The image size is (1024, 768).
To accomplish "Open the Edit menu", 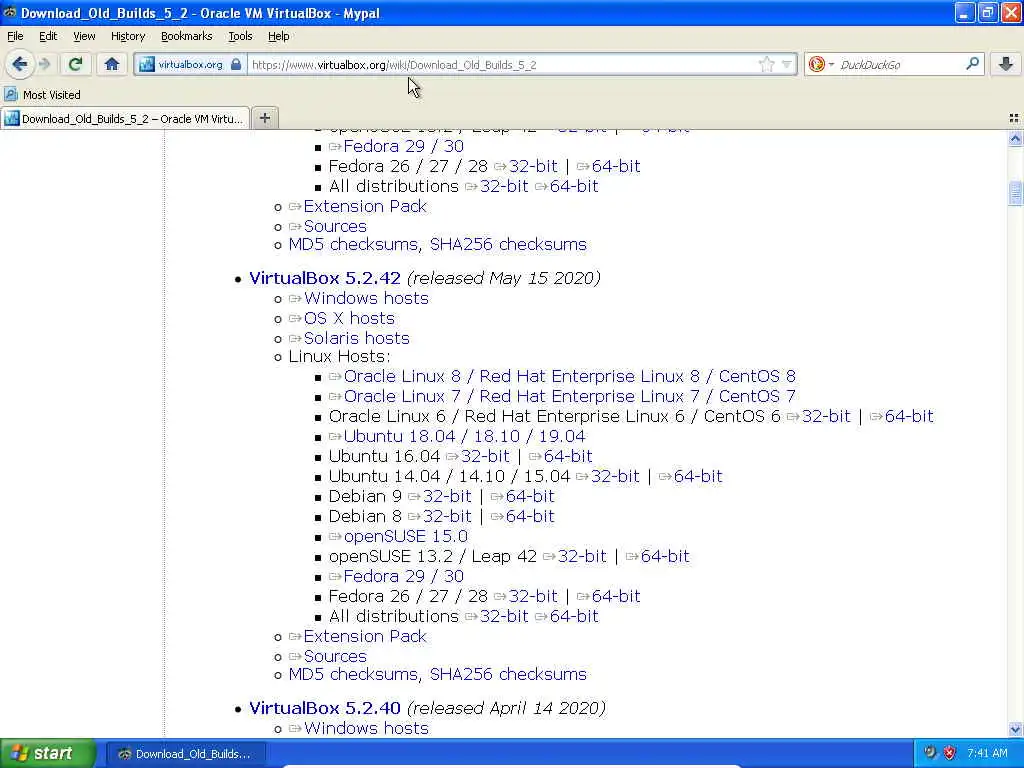I will (x=48, y=37).
